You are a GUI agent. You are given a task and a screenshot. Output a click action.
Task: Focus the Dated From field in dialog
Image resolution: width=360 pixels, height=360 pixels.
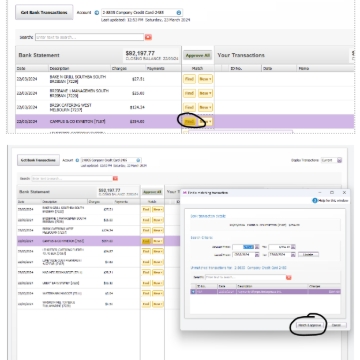point(243,255)
